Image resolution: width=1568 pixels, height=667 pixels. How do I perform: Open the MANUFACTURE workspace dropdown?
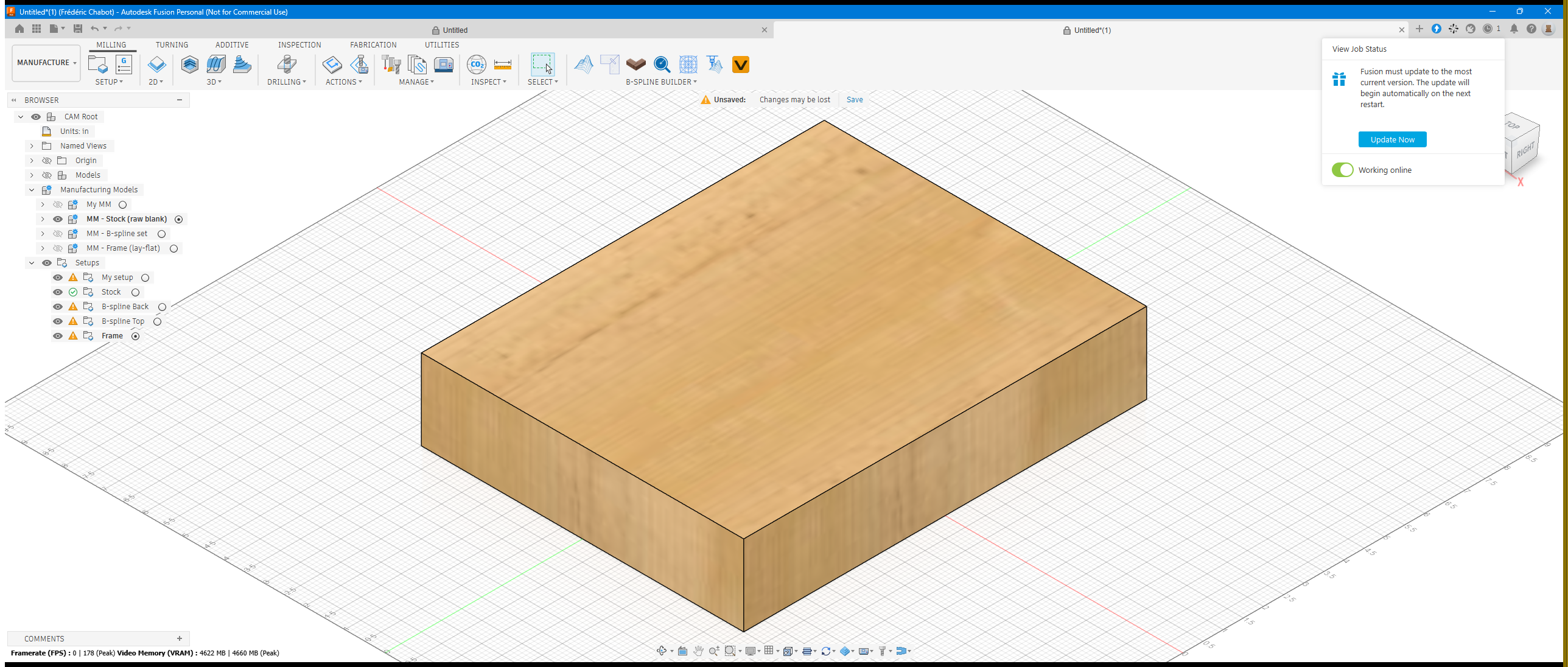click(x=46, y=63)
